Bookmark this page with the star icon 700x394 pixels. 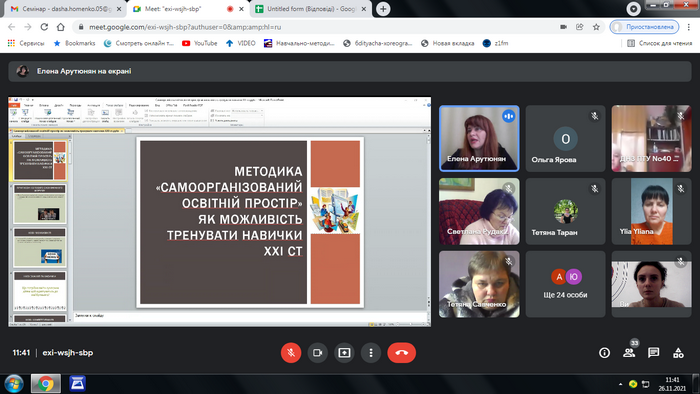596,27
